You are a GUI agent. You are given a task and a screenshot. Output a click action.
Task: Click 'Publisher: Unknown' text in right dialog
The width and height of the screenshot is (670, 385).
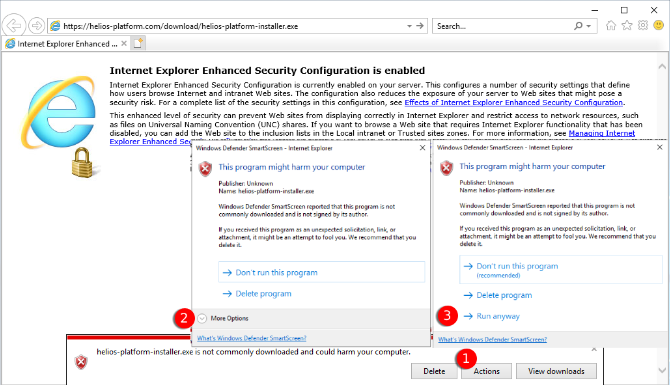(x=486, y=182)
